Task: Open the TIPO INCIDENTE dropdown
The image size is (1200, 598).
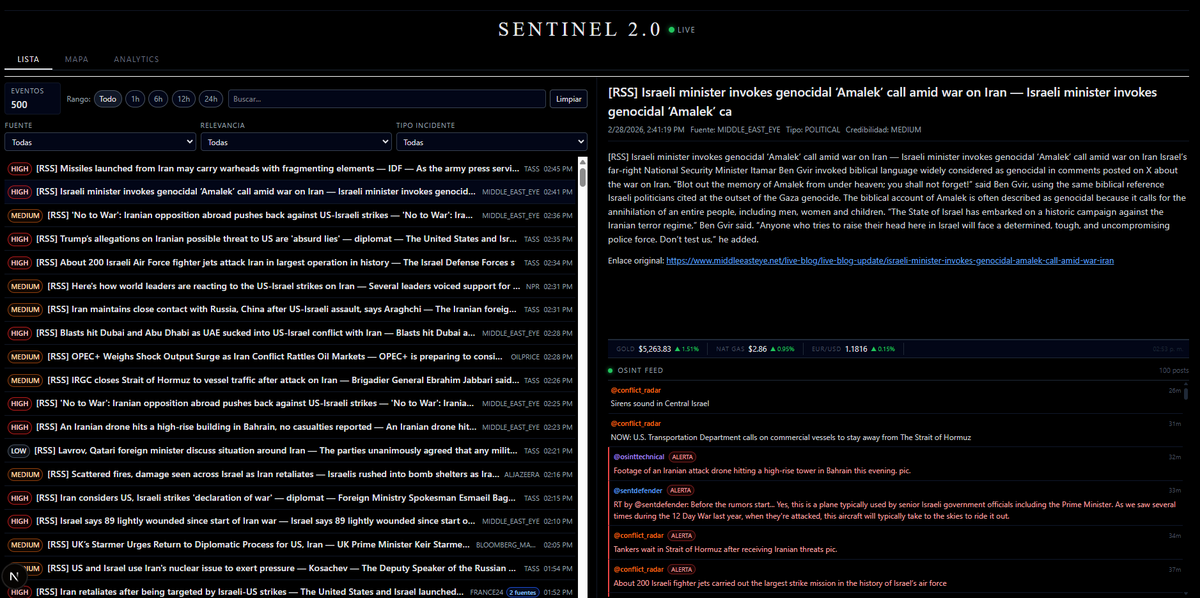Action: (x=491, y=143)
